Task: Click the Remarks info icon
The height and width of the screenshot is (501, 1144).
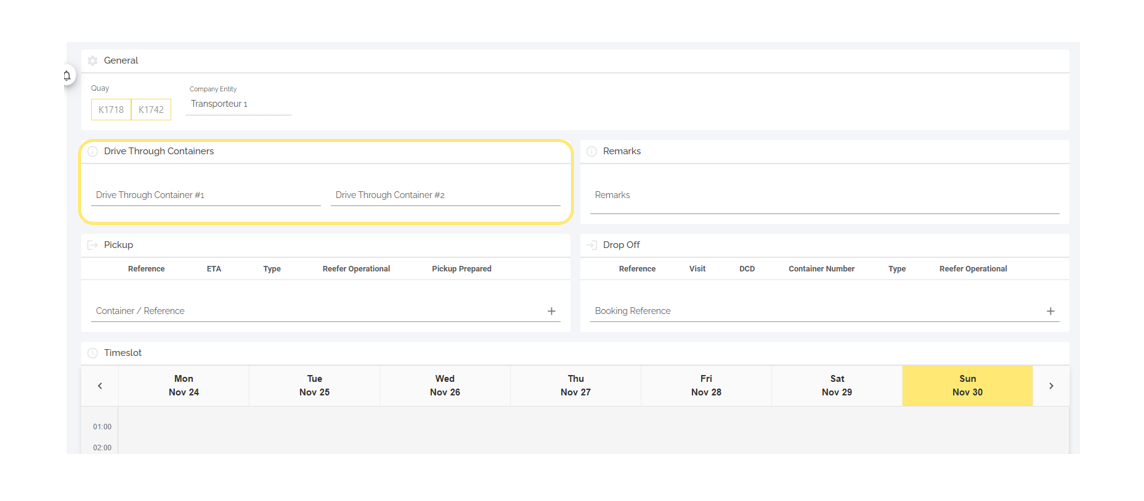Action: point(592,152)
